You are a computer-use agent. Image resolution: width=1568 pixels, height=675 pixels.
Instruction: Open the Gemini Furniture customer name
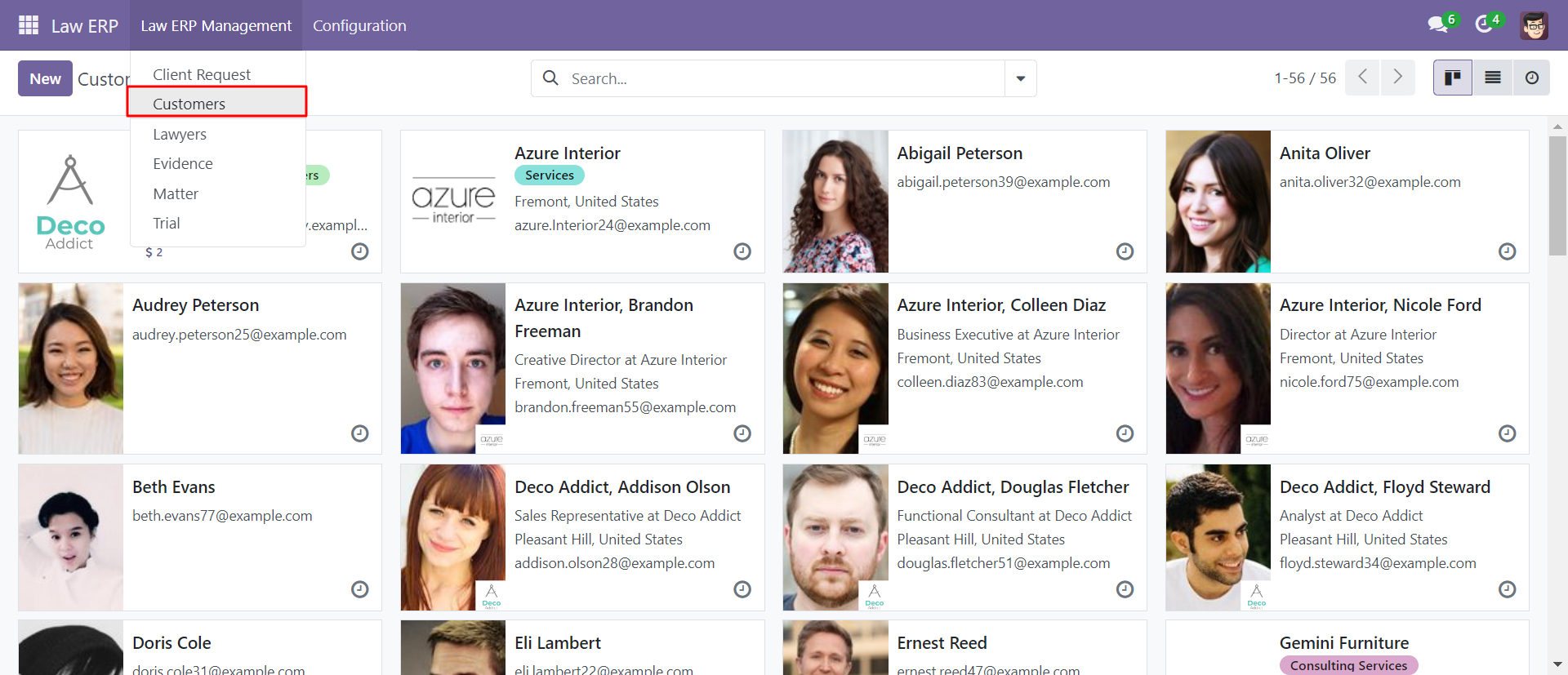click(1344, 643)
